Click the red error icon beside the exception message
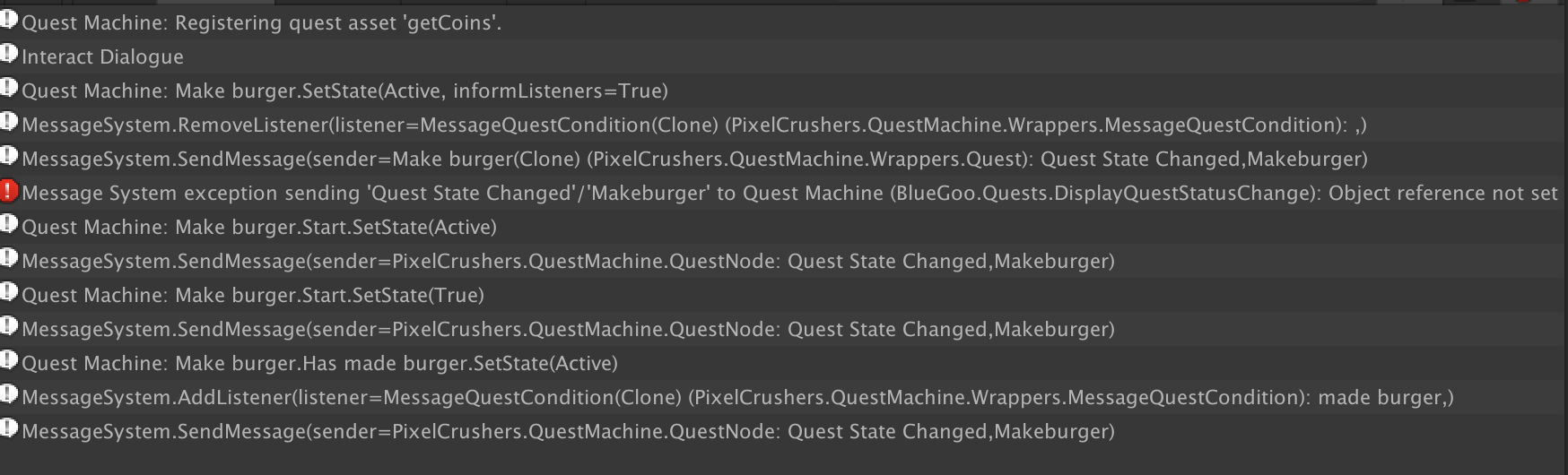 [9, 191]
